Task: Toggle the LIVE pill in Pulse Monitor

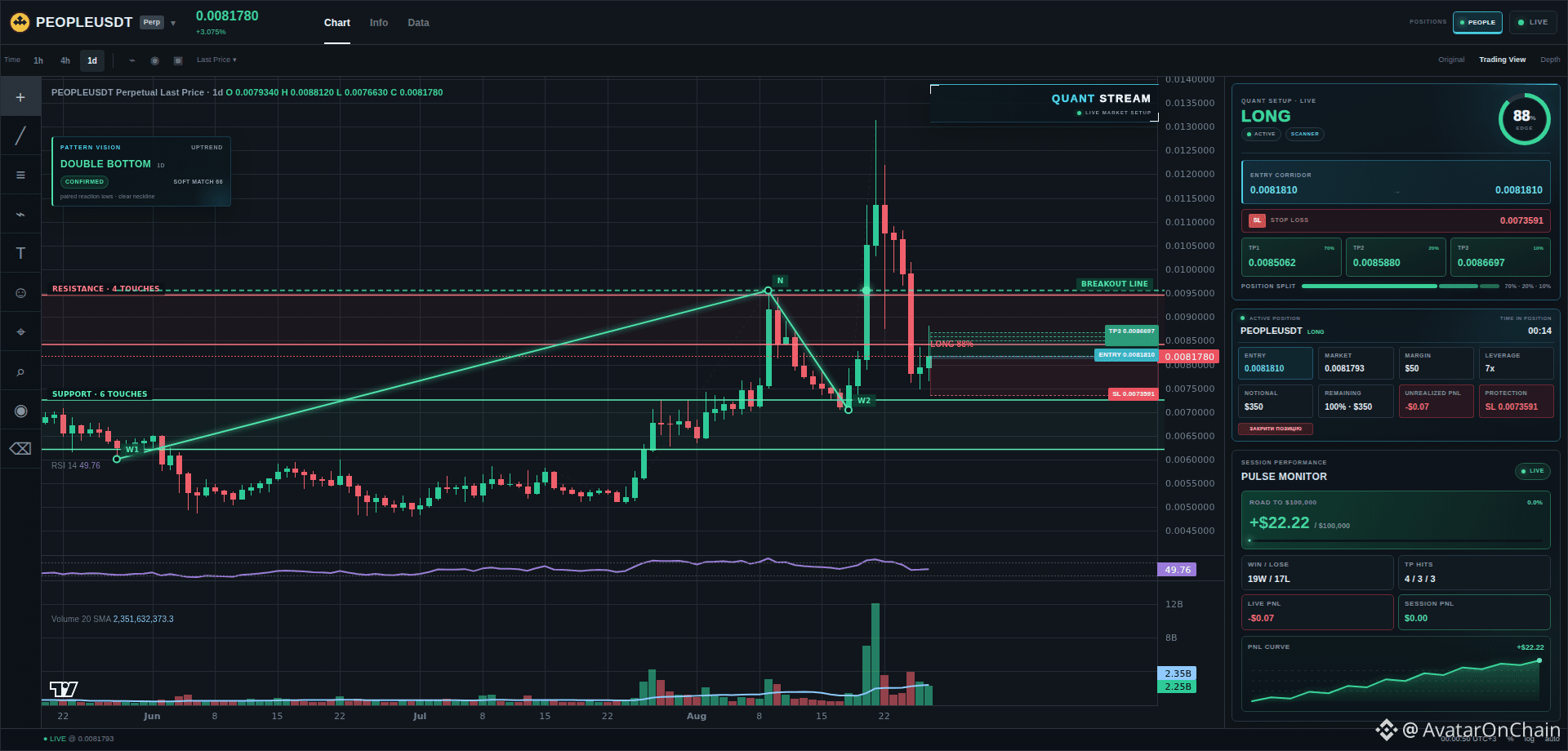Action: coord(1532,471)
